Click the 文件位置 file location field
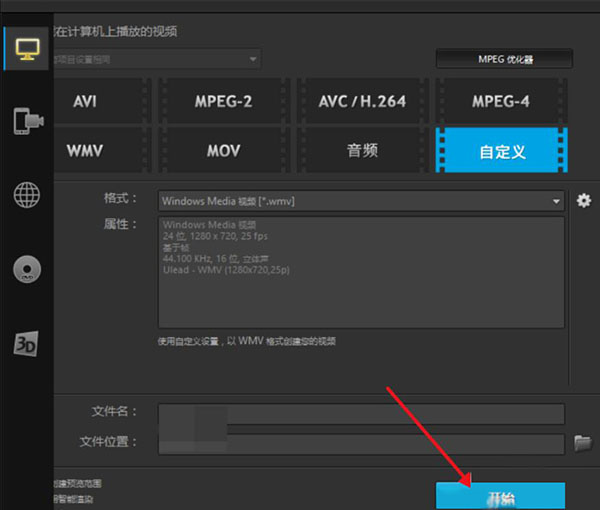 361,444
